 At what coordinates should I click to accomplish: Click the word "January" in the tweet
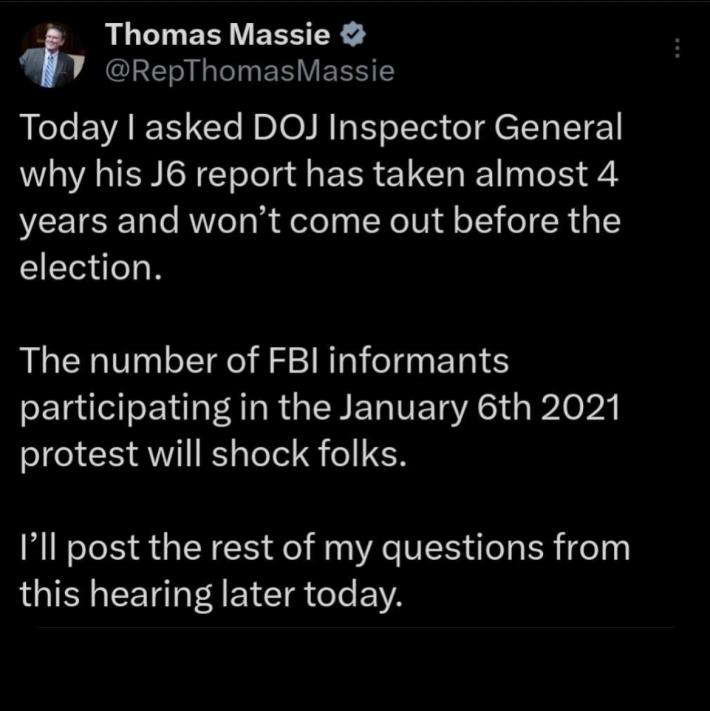pos(403,408)
